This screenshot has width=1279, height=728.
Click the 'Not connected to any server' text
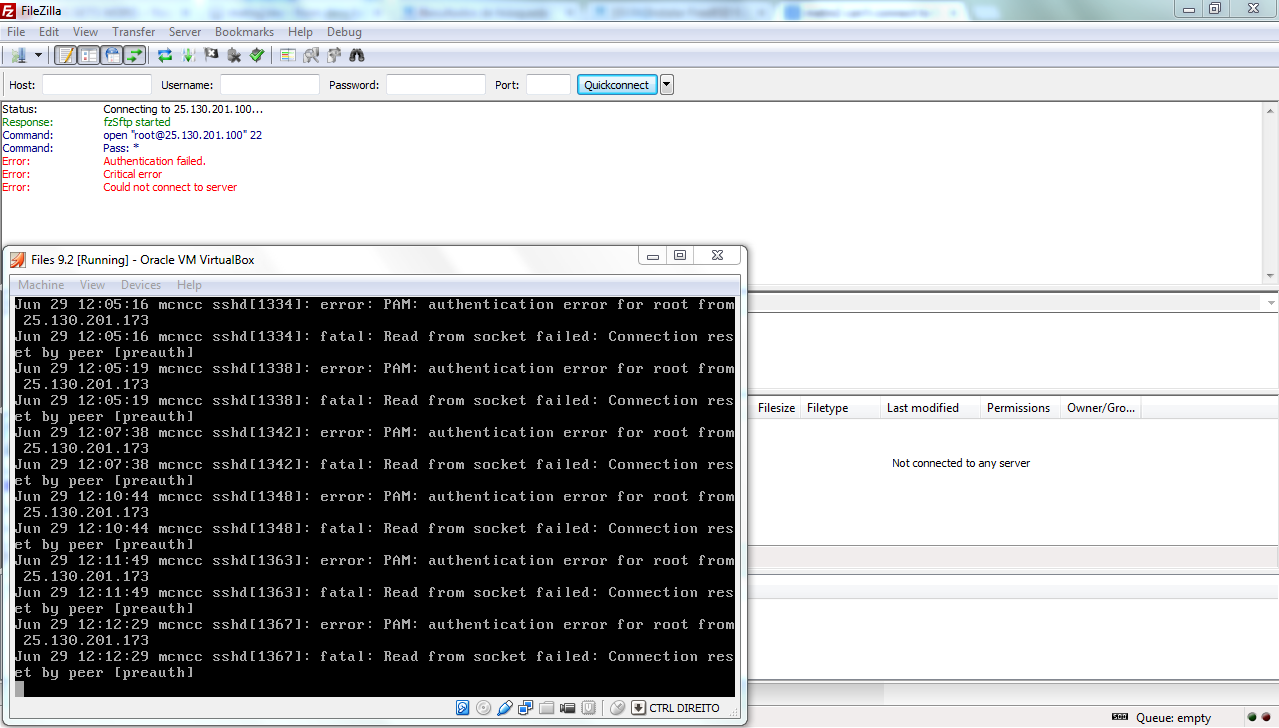pos(961,463)
